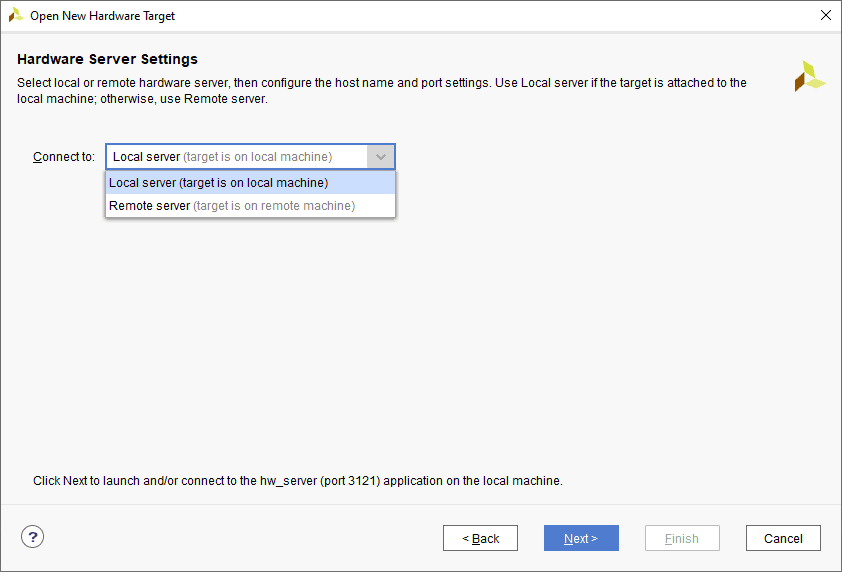Select Local server from the dropdown list
Screen dimensions: 842x572
pyautogui.click(x=144, y=183)
